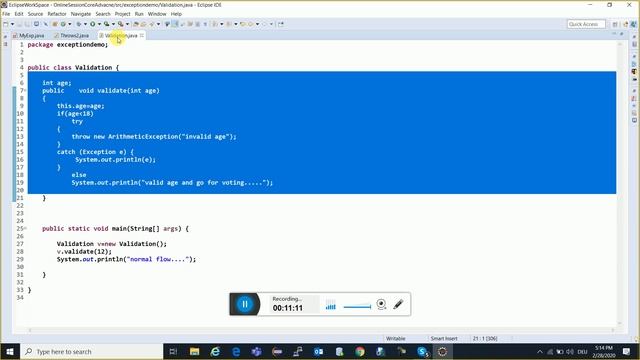This screenshot has height=360, width=640.
Task: Click the 'v.validate(12);' code line
Action: 84,251
